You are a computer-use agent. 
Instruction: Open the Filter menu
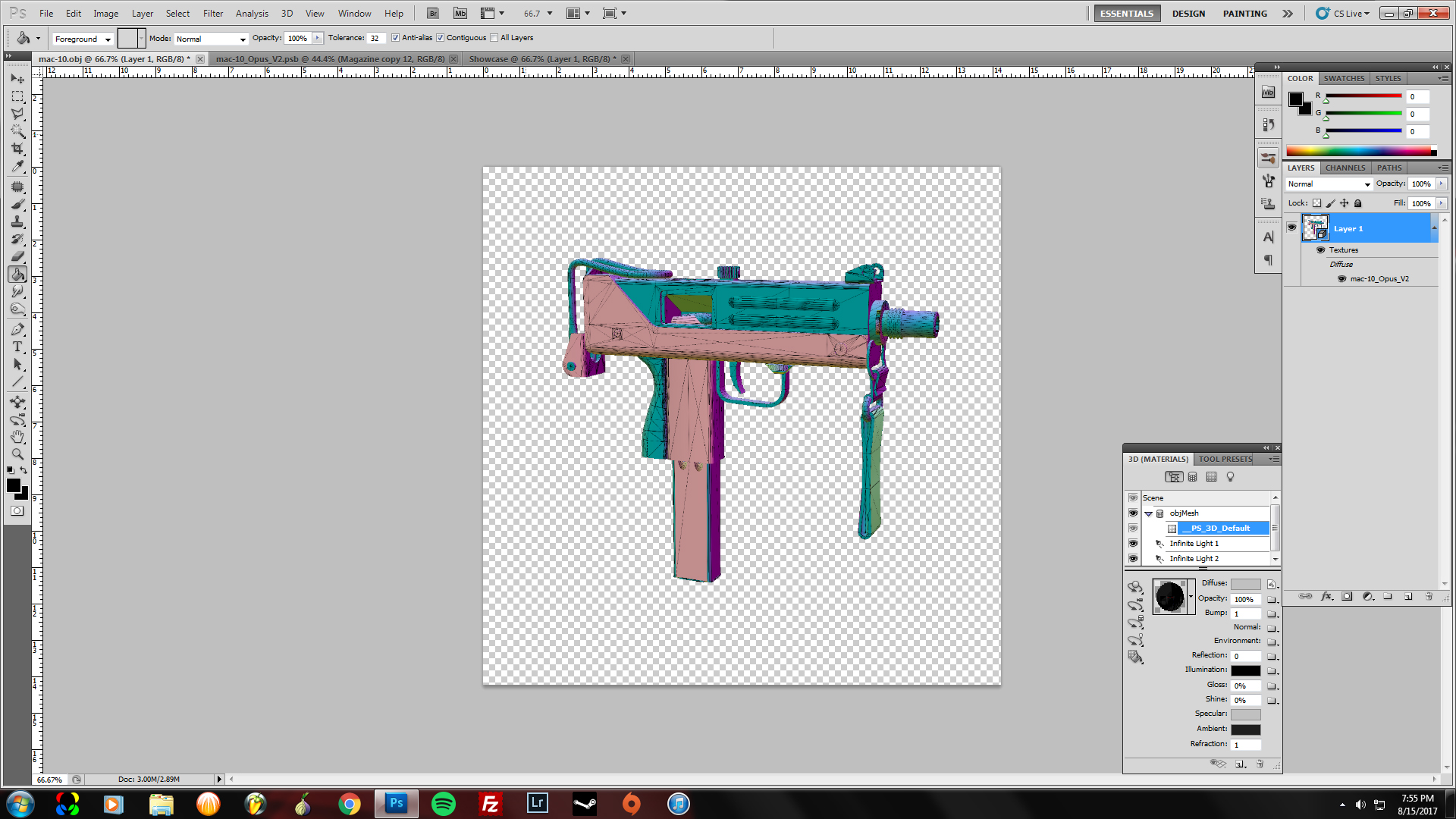(212, 13)
